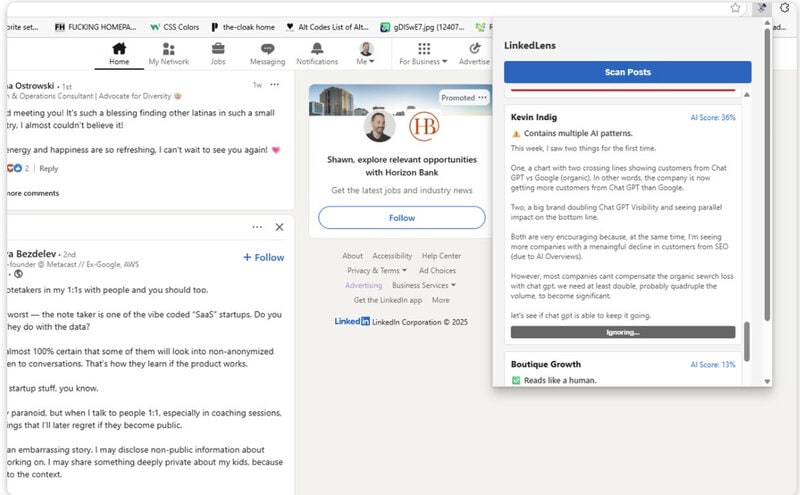This screenshot has height=495, width=800.
Task: Click the globe visibility icon on Bezdelev post
Action: (18, 274)
